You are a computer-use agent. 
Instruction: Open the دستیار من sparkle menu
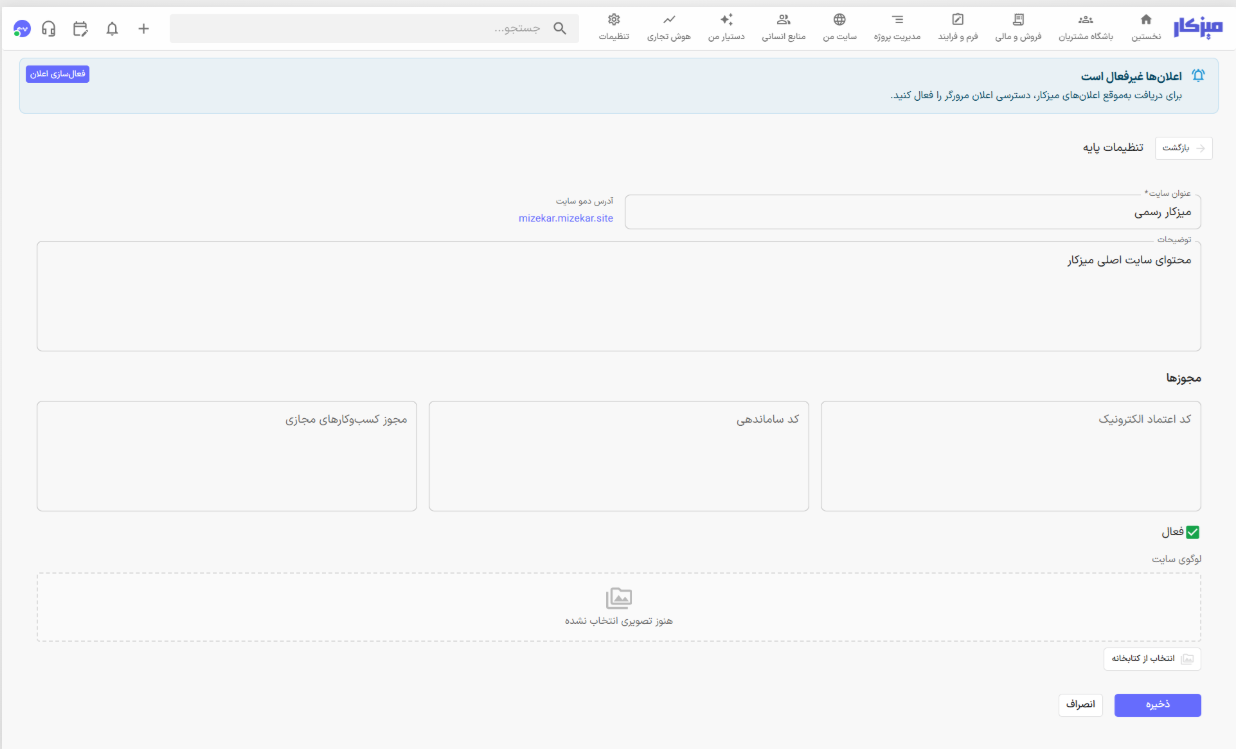727,27
